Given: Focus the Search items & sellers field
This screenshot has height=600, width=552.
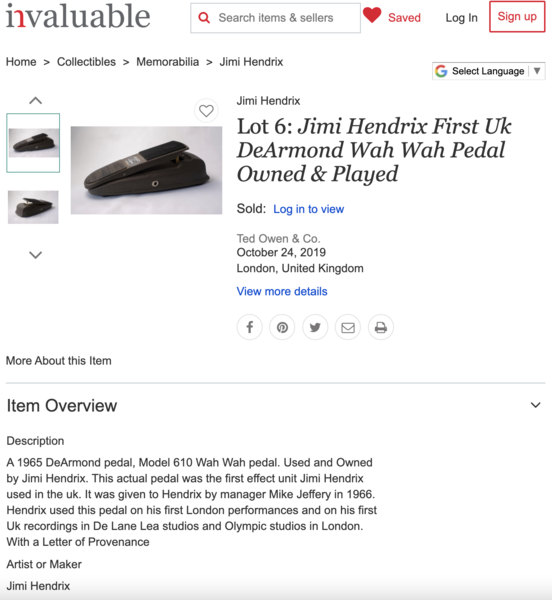Looking at the screenshot, I should [275, 18].
